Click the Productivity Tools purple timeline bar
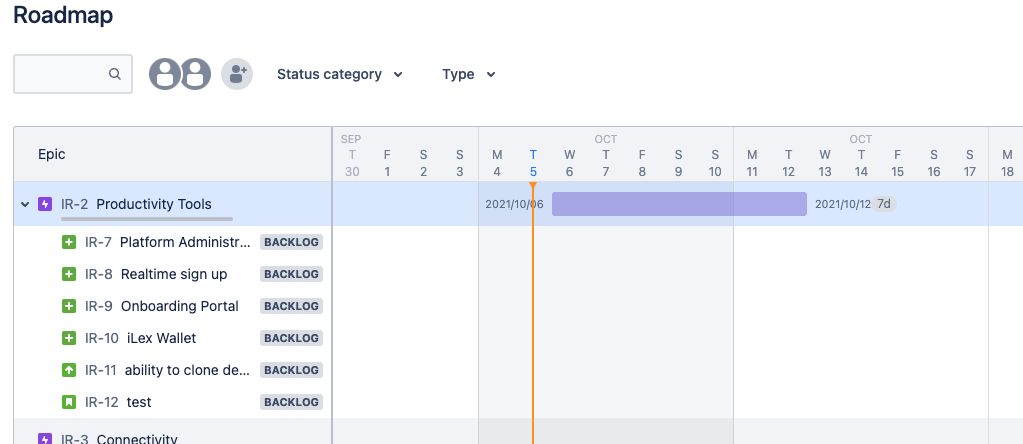 tap(679, 204)
